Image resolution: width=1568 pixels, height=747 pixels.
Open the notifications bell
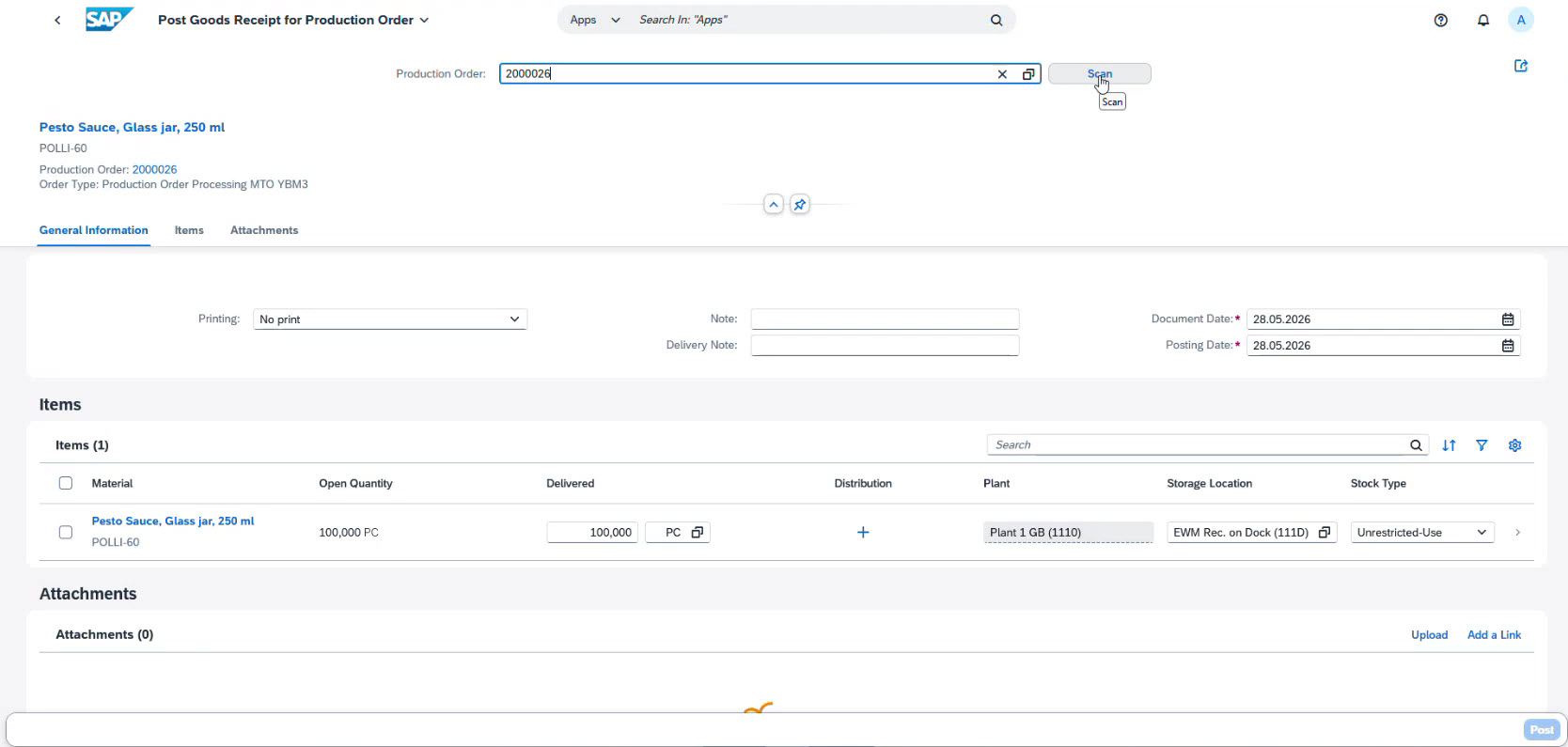(x=1483, y=20)
